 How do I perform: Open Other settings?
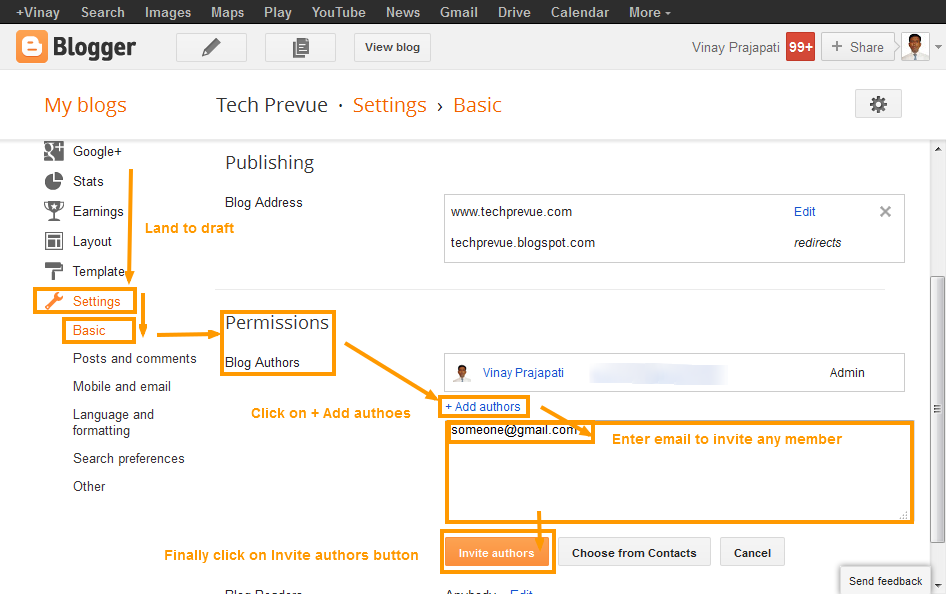coord(89,487)
